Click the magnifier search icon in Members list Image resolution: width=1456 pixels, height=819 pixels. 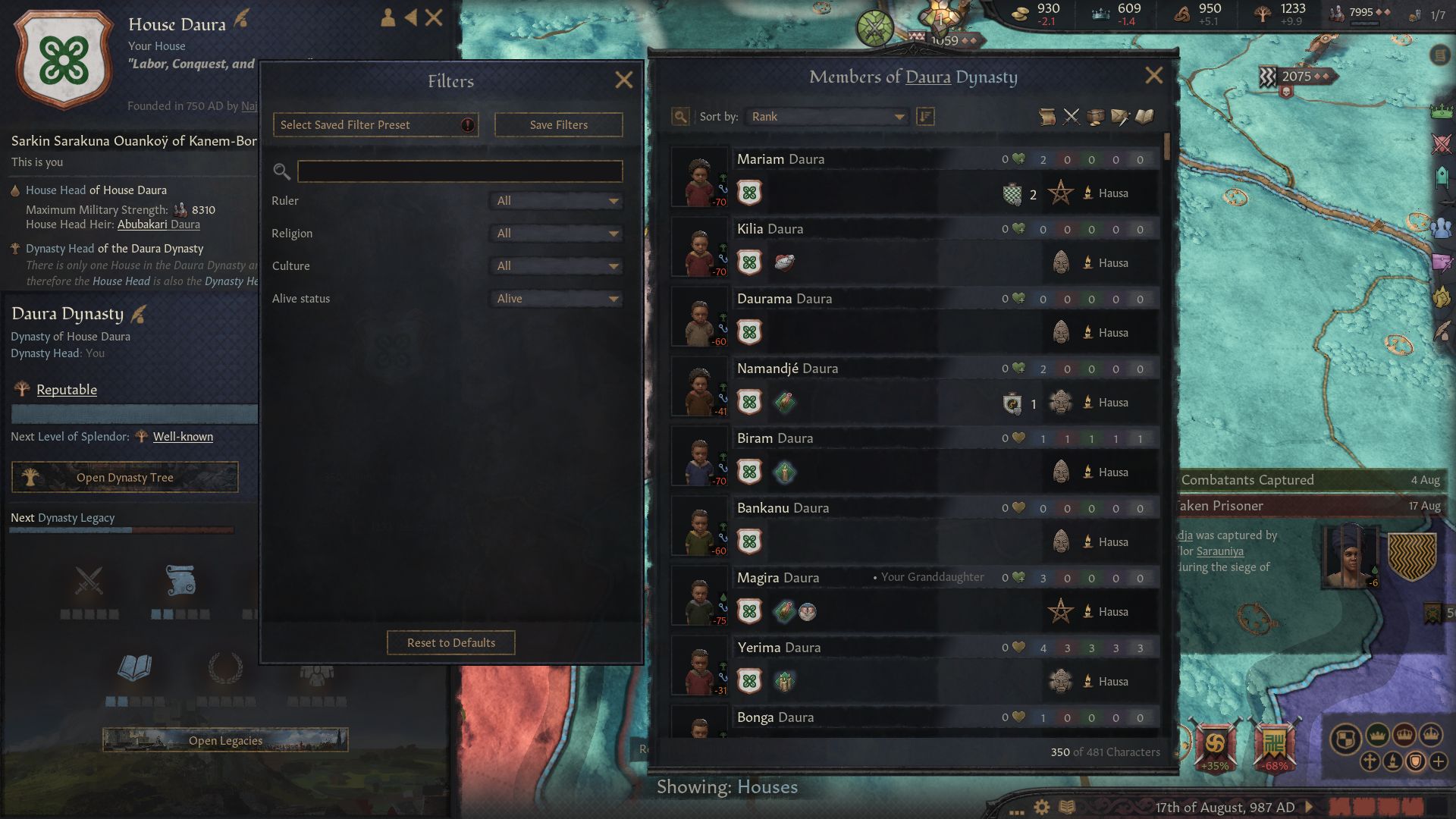(x=680, y=117)
